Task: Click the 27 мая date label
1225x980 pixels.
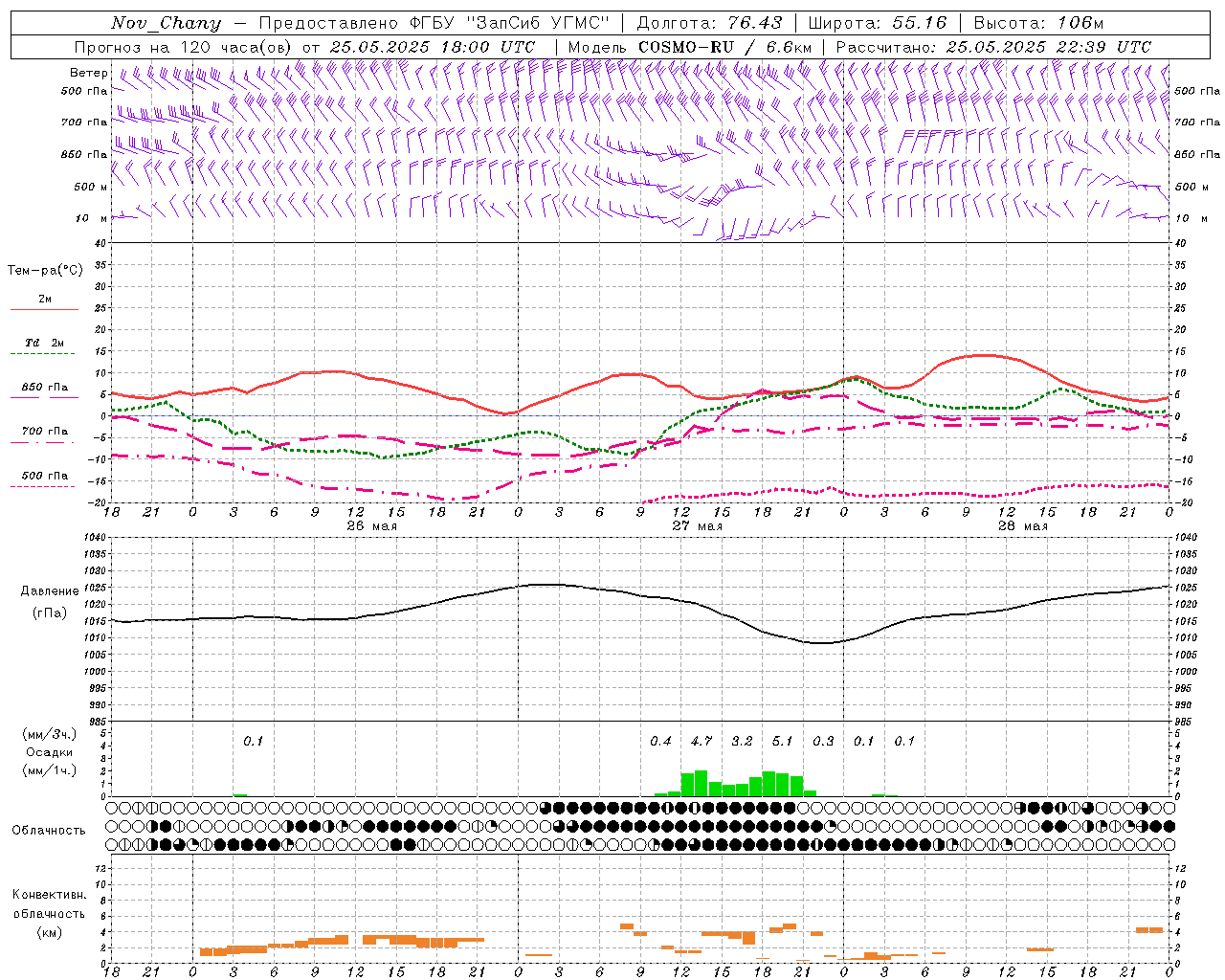Action: 697,526
